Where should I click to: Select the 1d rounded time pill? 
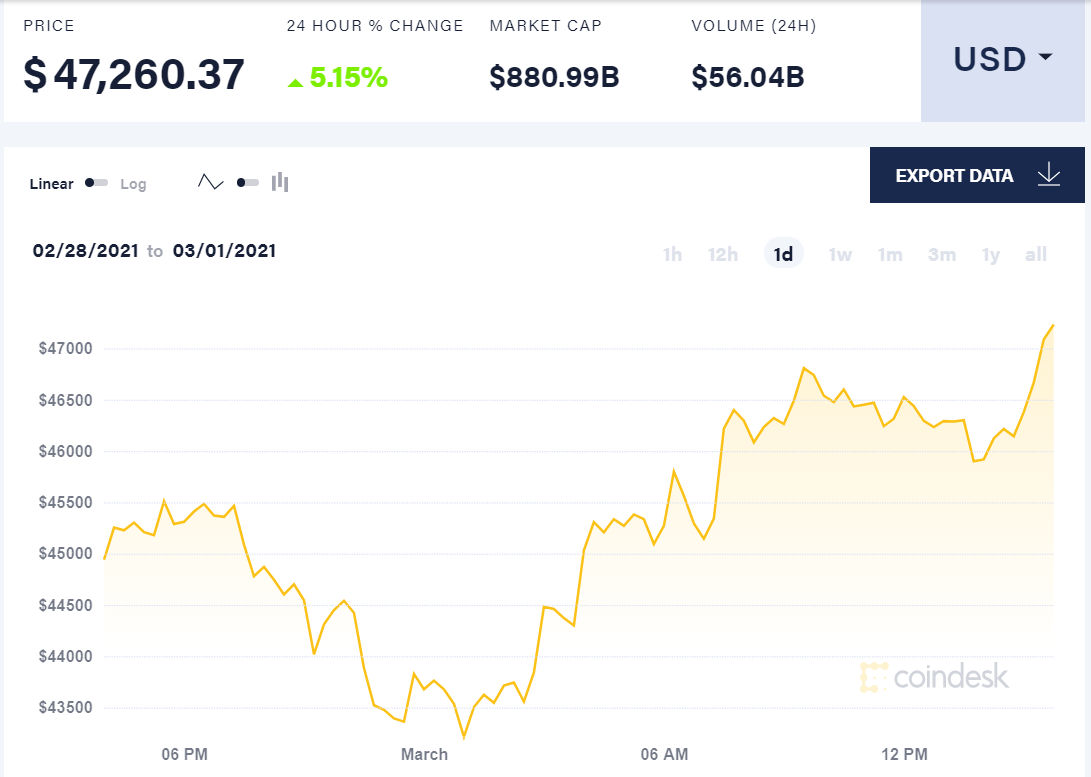click(x=783, y=254)
